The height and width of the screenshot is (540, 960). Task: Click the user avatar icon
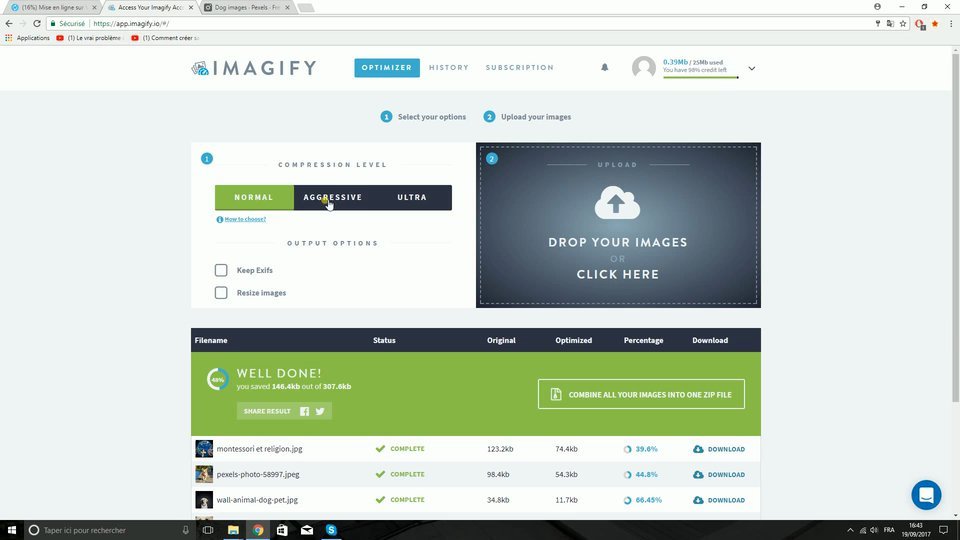(643, 67)
